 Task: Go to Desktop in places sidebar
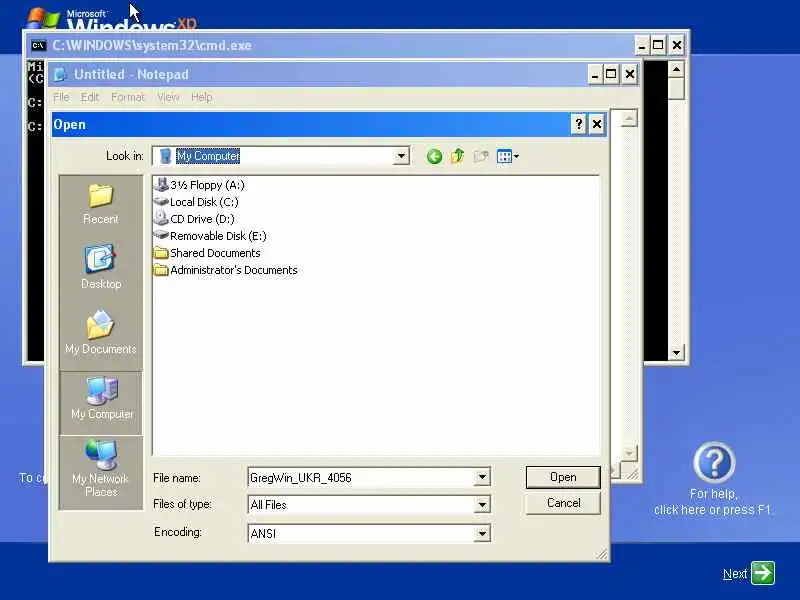pyautogui.click(x=101, y=268)
